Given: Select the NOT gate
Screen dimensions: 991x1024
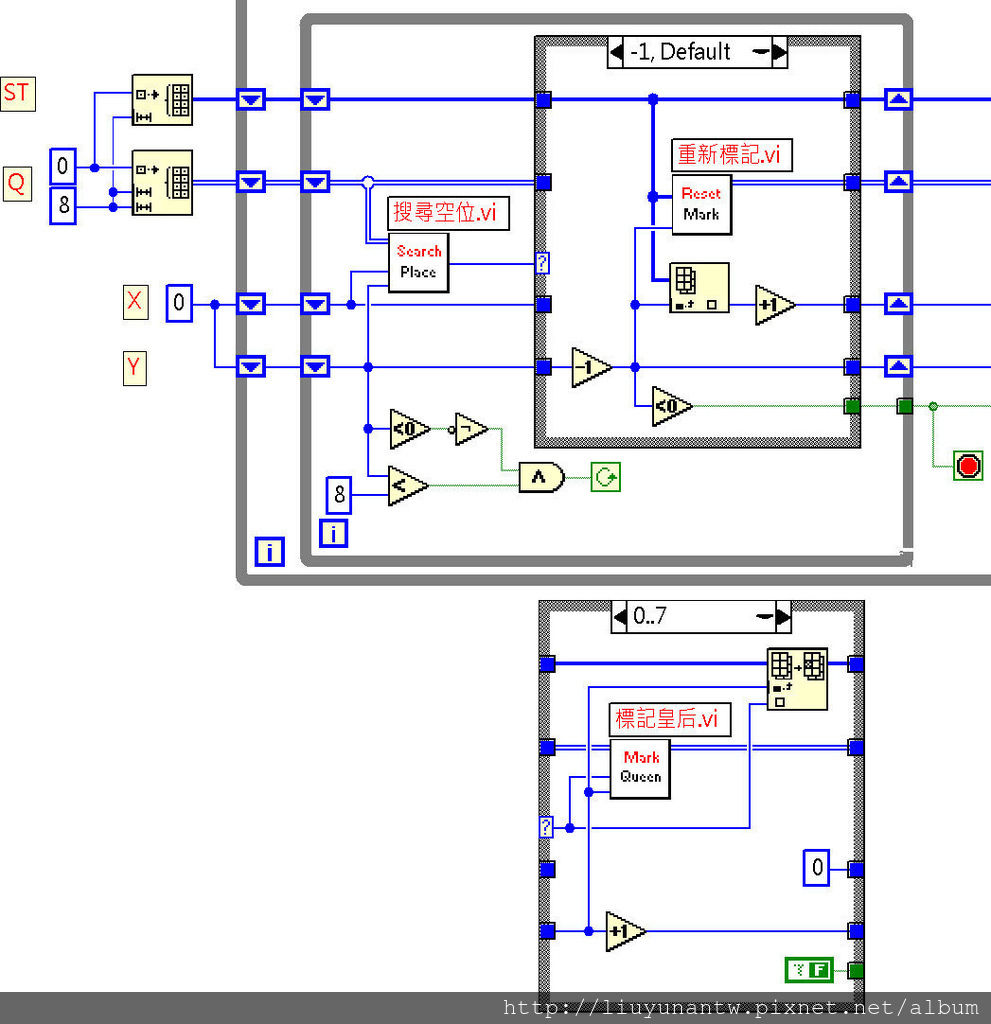Looking at the screenshot, I should (x=469, y=429).
